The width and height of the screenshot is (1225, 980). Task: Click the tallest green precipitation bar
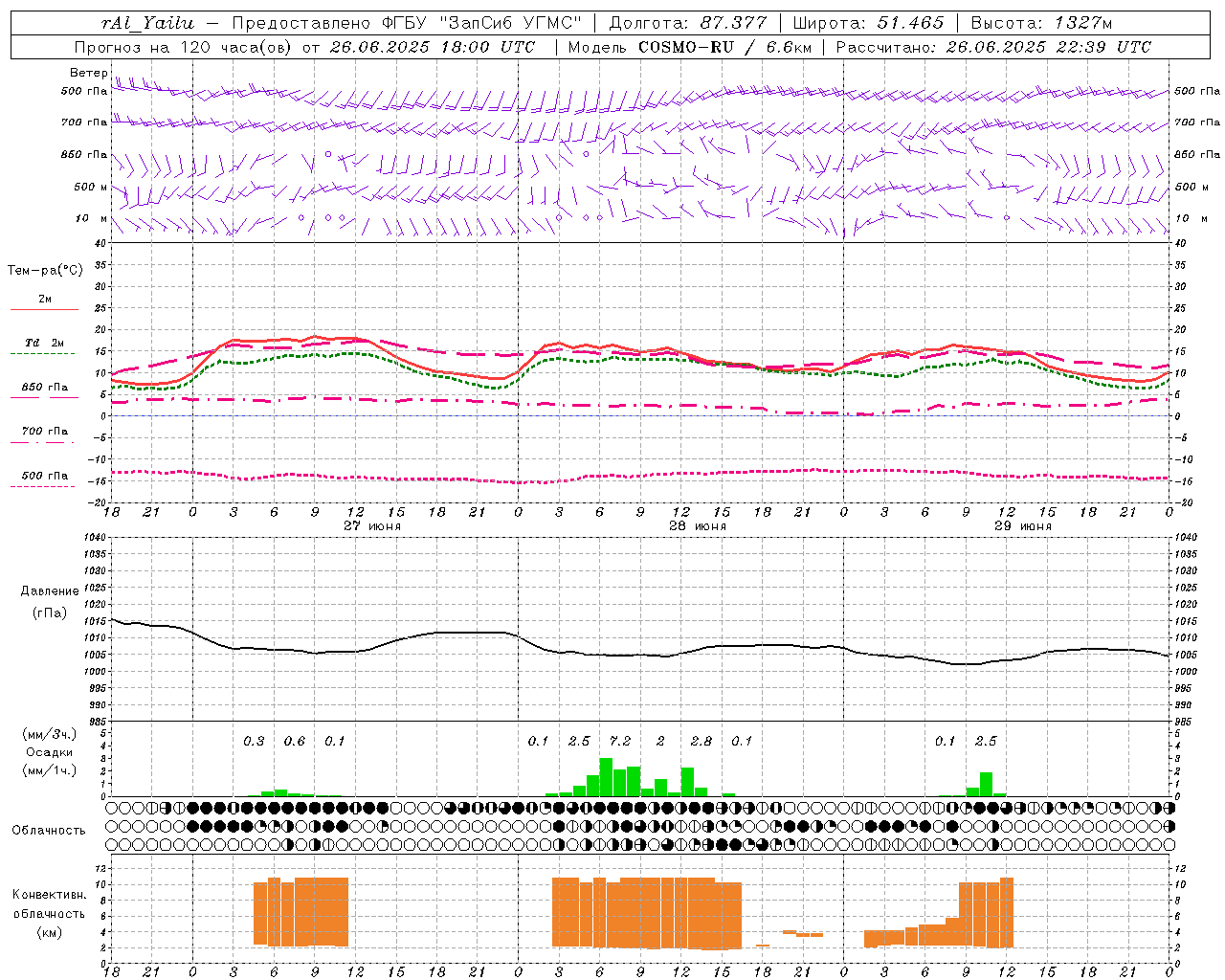(606, 777)
